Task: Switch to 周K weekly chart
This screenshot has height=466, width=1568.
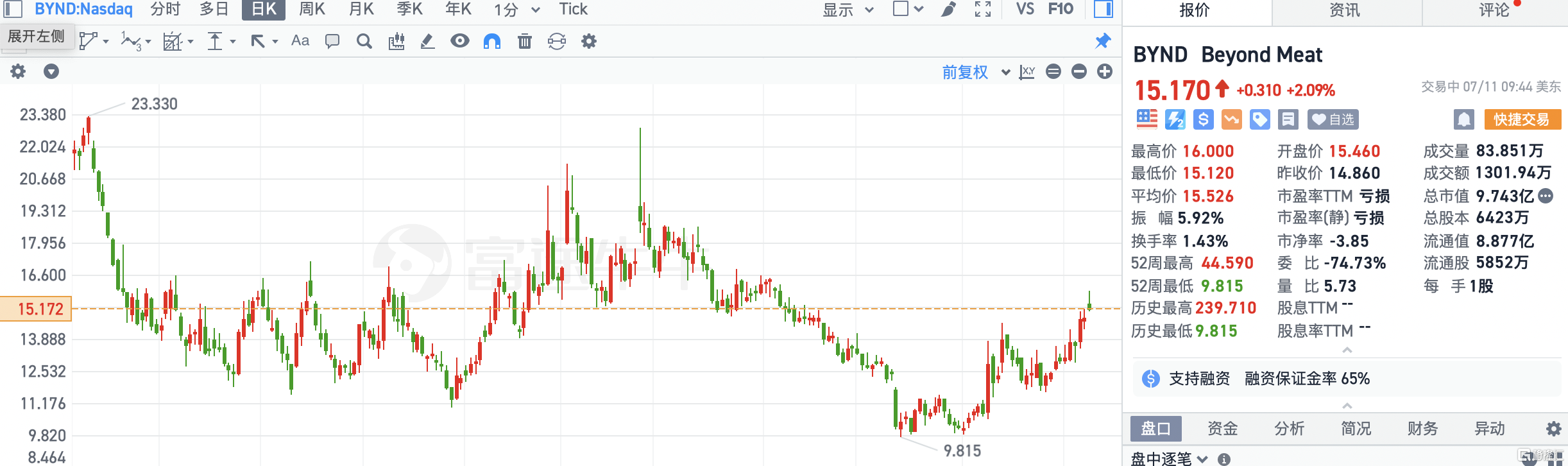Action: coord(312,9)
